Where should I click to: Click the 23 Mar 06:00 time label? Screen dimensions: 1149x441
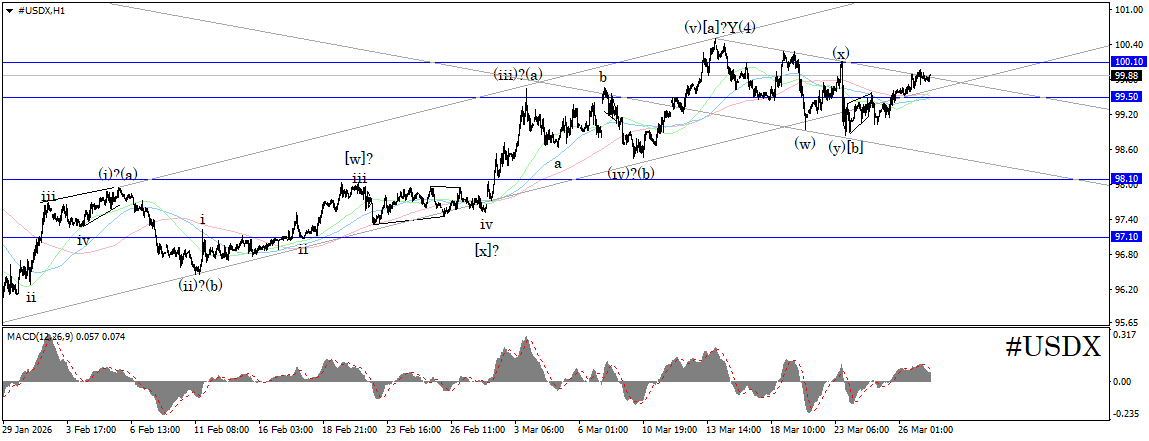[862, 429]
